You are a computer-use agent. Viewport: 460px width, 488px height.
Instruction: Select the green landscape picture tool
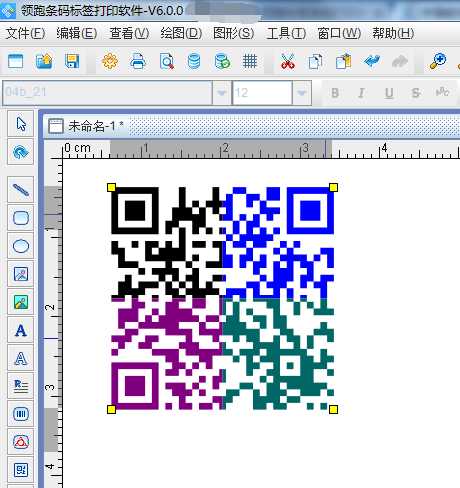pos(21,302)
